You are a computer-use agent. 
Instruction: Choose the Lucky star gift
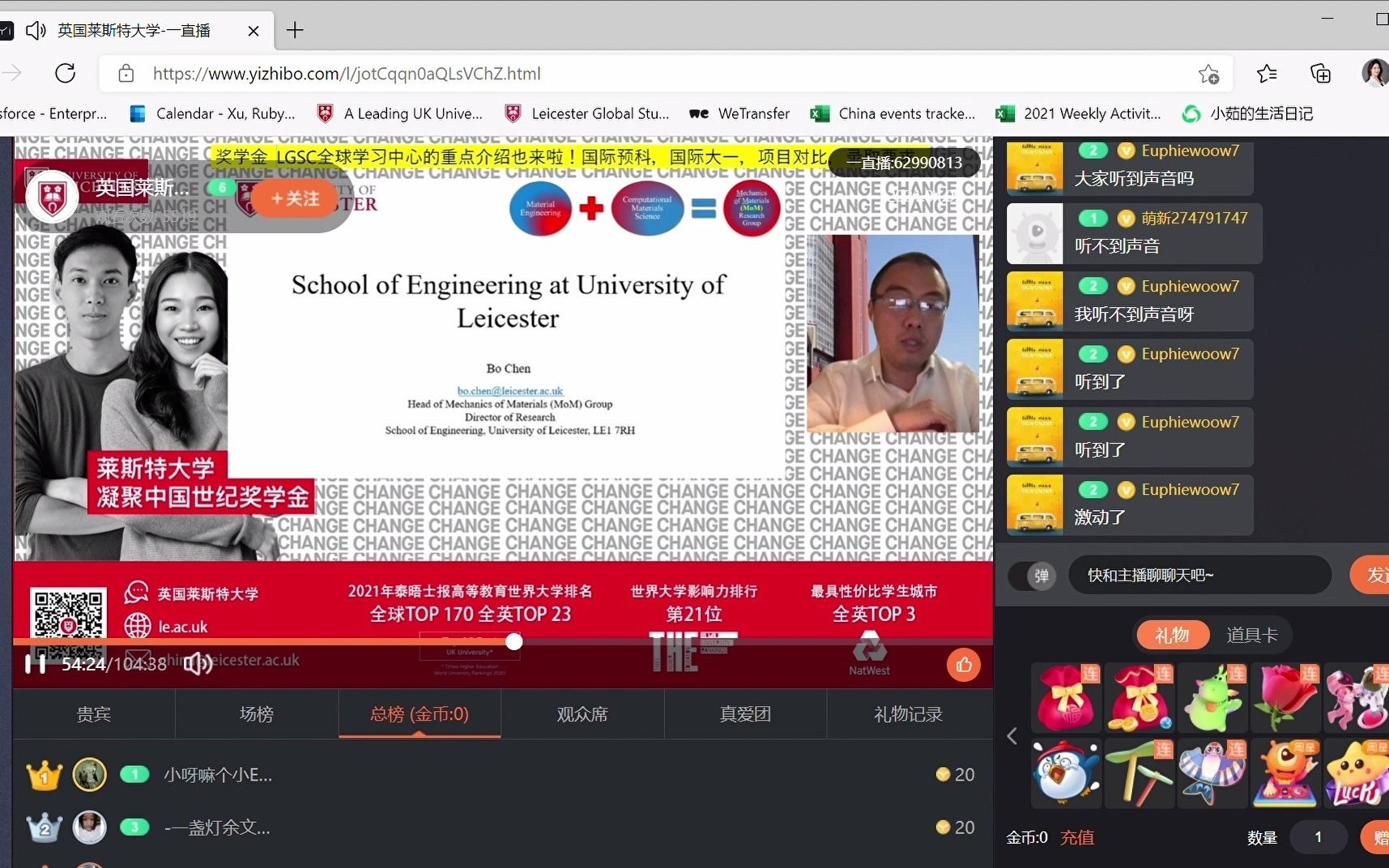[1357, 772]
